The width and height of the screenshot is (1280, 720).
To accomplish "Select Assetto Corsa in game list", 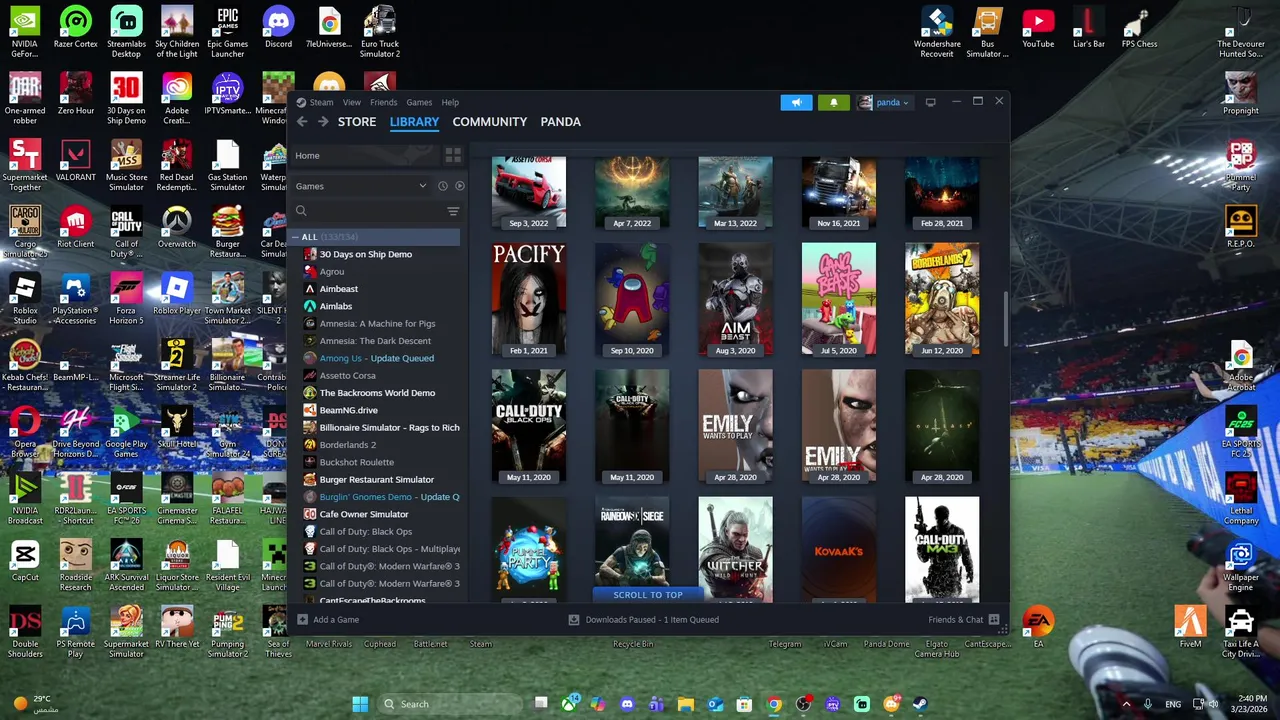I will [x=347, y=375].
